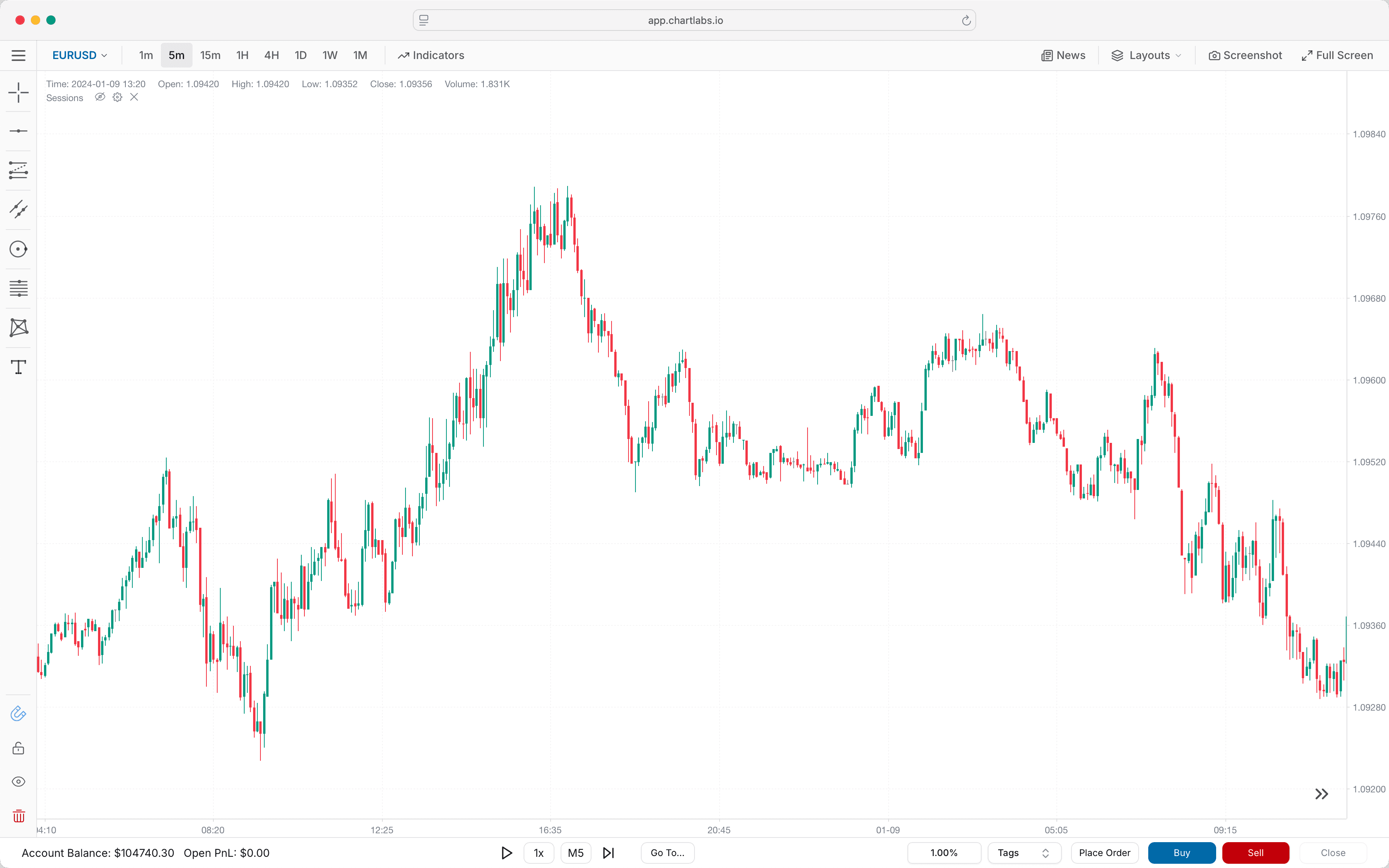Select the horizontal line drawing tool

pyautogui.click(x=19, y=132)
